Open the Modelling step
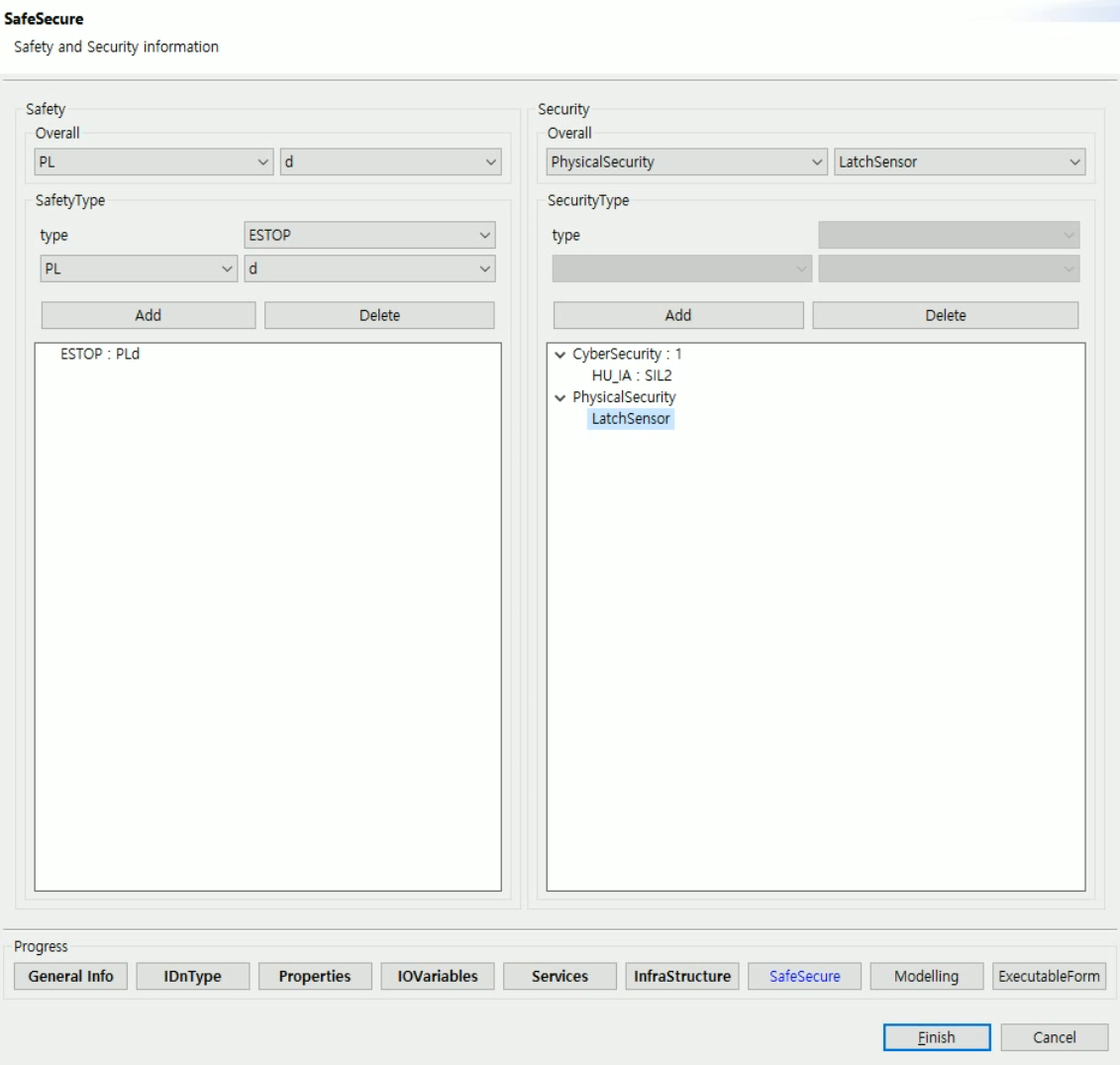The width and height of the screenshot is (1120, 1065). click(x=927, y=976)
